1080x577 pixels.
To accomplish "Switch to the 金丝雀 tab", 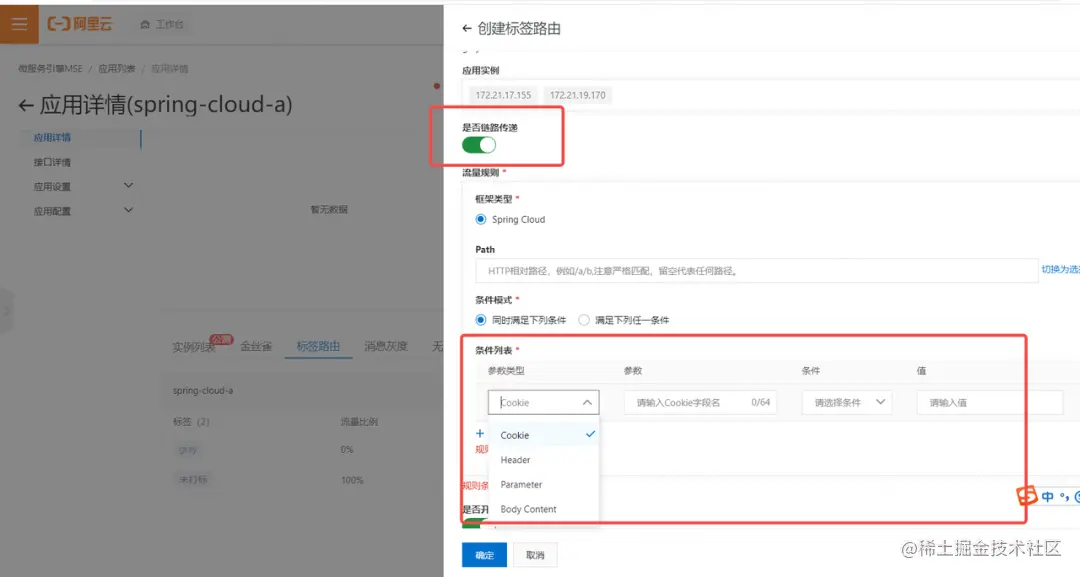I will tap(256, 346).
